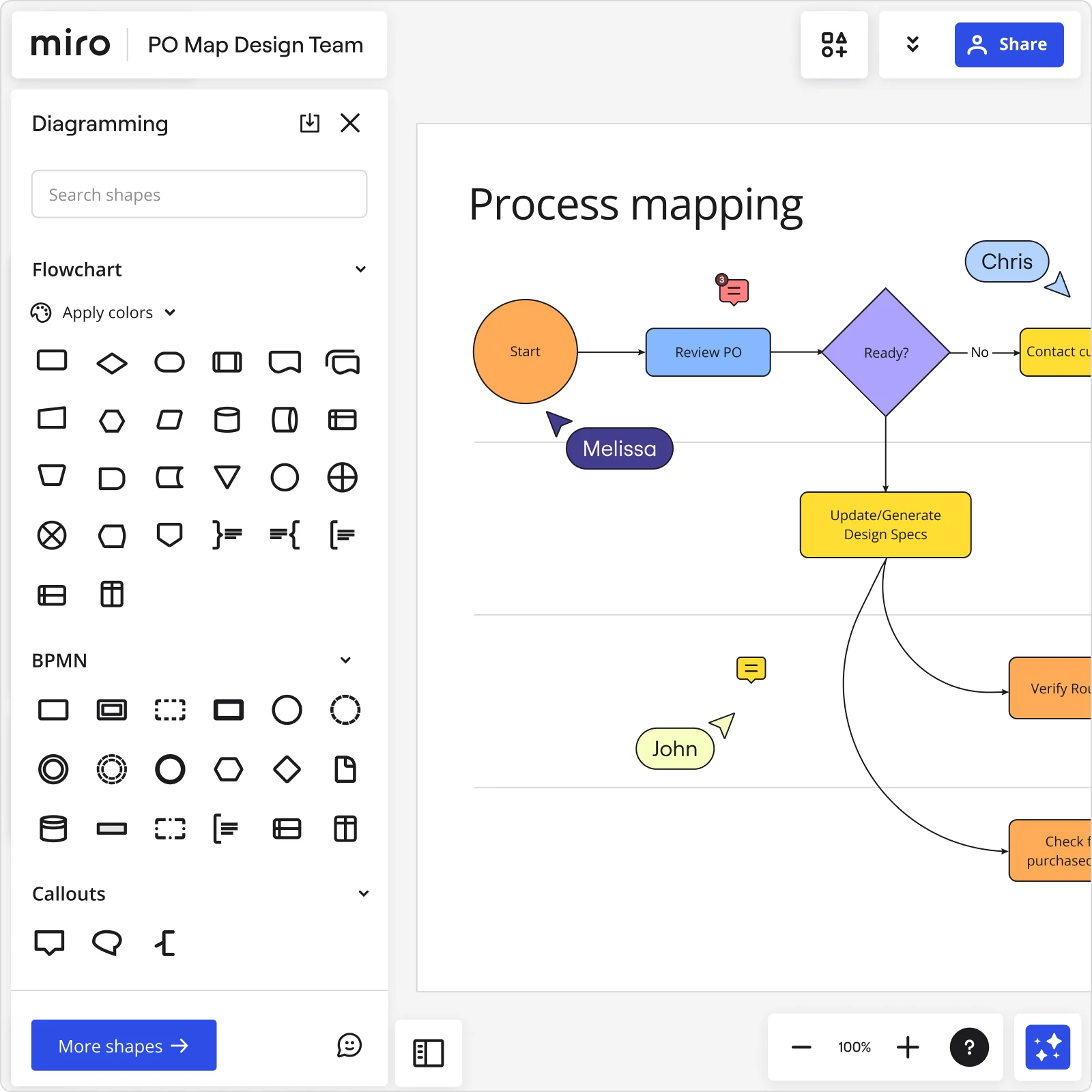Screen dimensions: 1092x1092
Task: Close the Diagramming panel
Action: coord(350,123)
